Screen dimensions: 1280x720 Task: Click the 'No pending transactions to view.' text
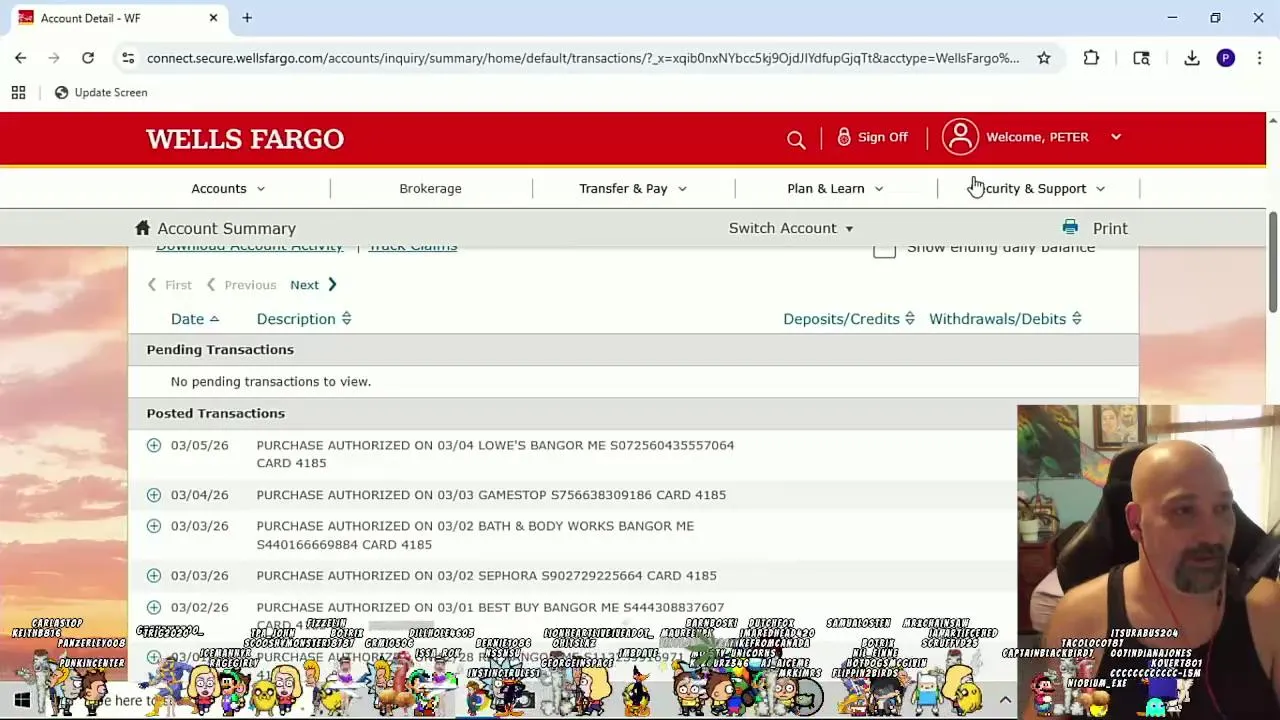coord(270,381)
